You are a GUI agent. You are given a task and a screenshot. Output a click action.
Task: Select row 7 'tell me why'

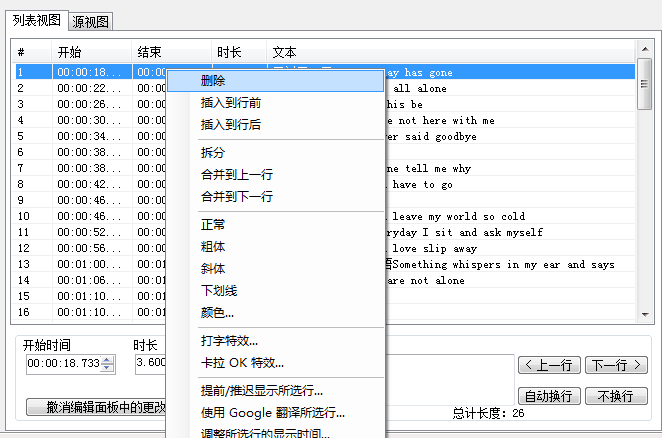324,169
